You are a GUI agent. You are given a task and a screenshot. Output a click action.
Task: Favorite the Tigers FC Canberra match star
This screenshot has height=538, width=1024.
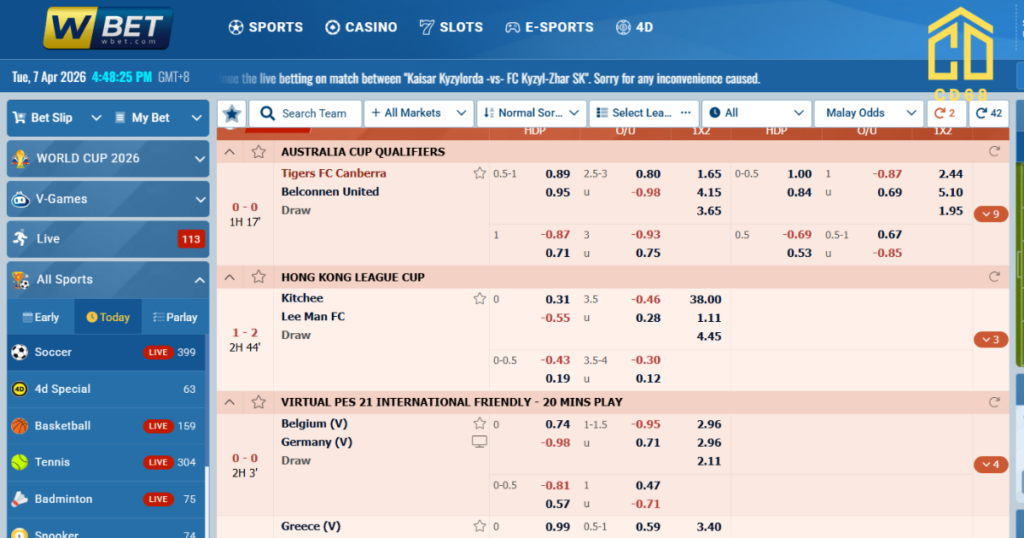pyautogui.click(x=480, y=174)
